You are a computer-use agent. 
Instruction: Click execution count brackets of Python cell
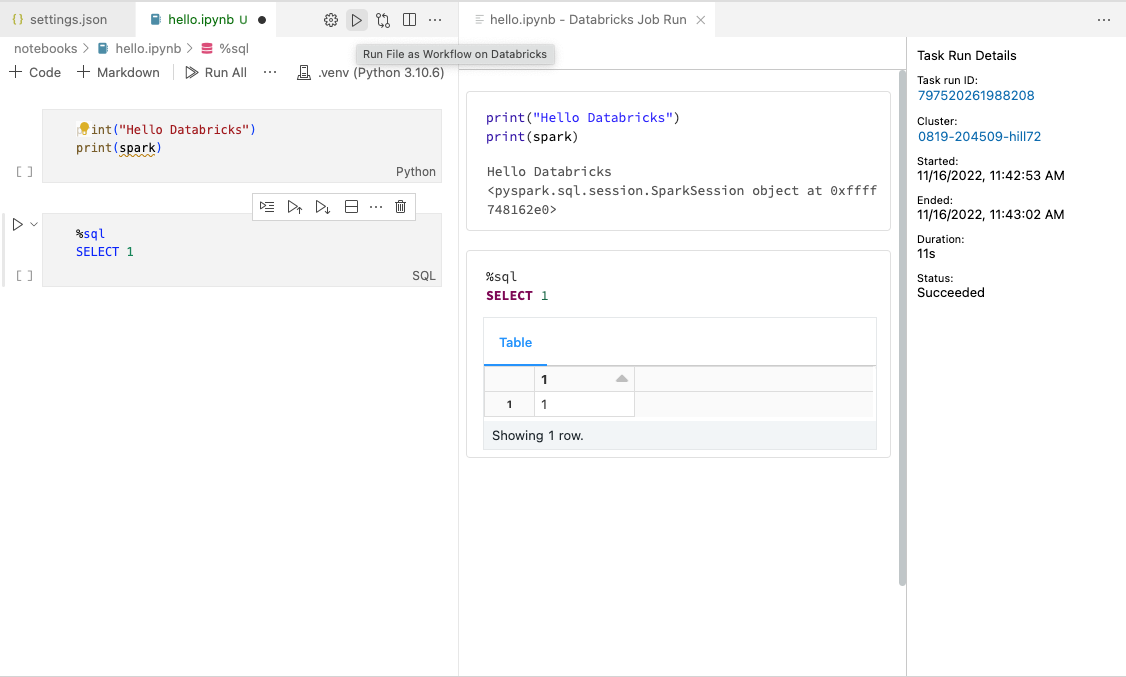[24, 172]
